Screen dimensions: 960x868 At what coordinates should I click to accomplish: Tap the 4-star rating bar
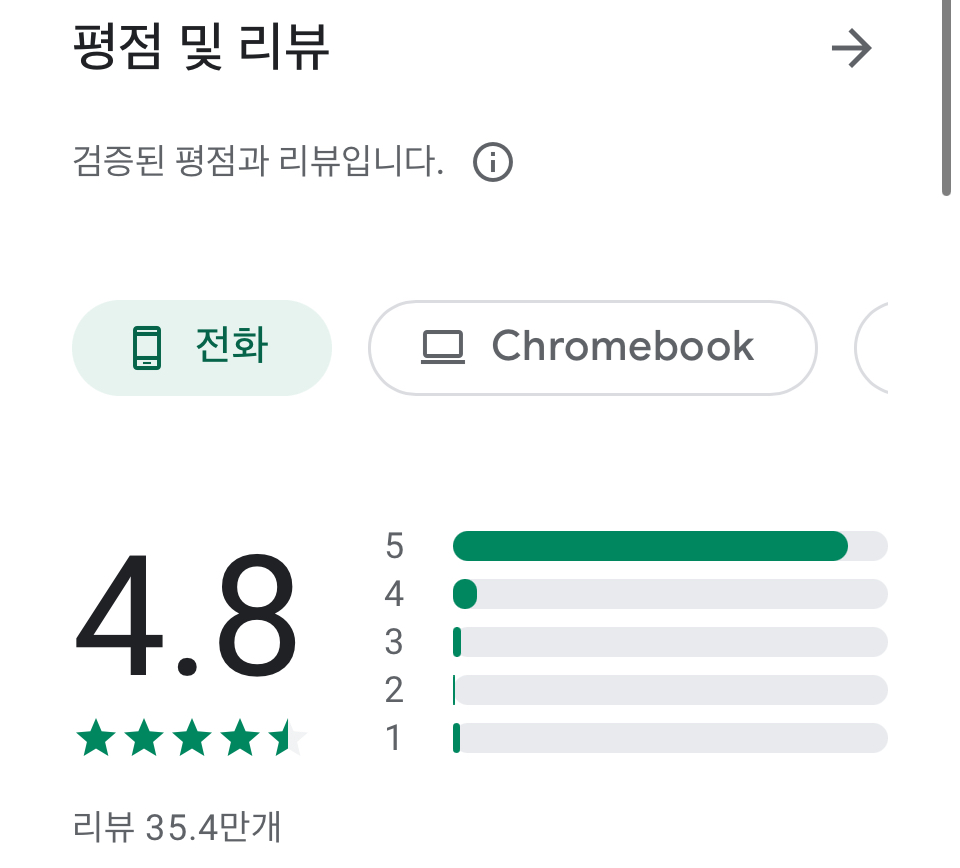[x=670, y=594]
